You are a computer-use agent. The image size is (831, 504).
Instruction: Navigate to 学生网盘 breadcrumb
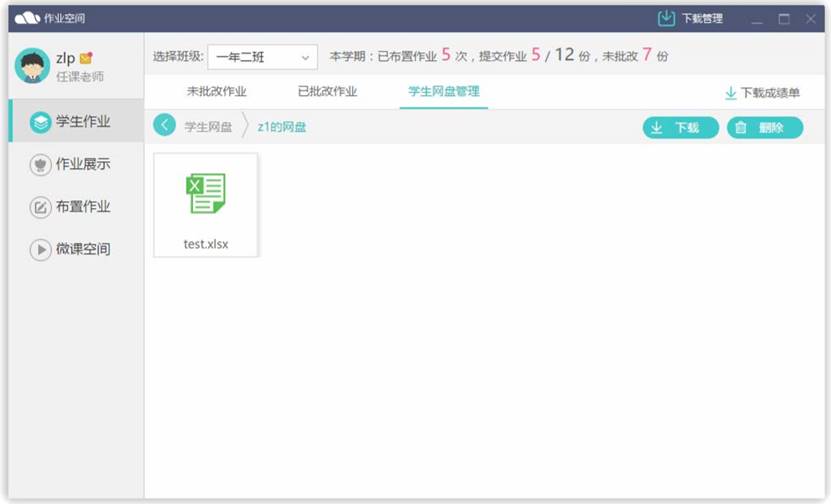click(x=208, y=127)
